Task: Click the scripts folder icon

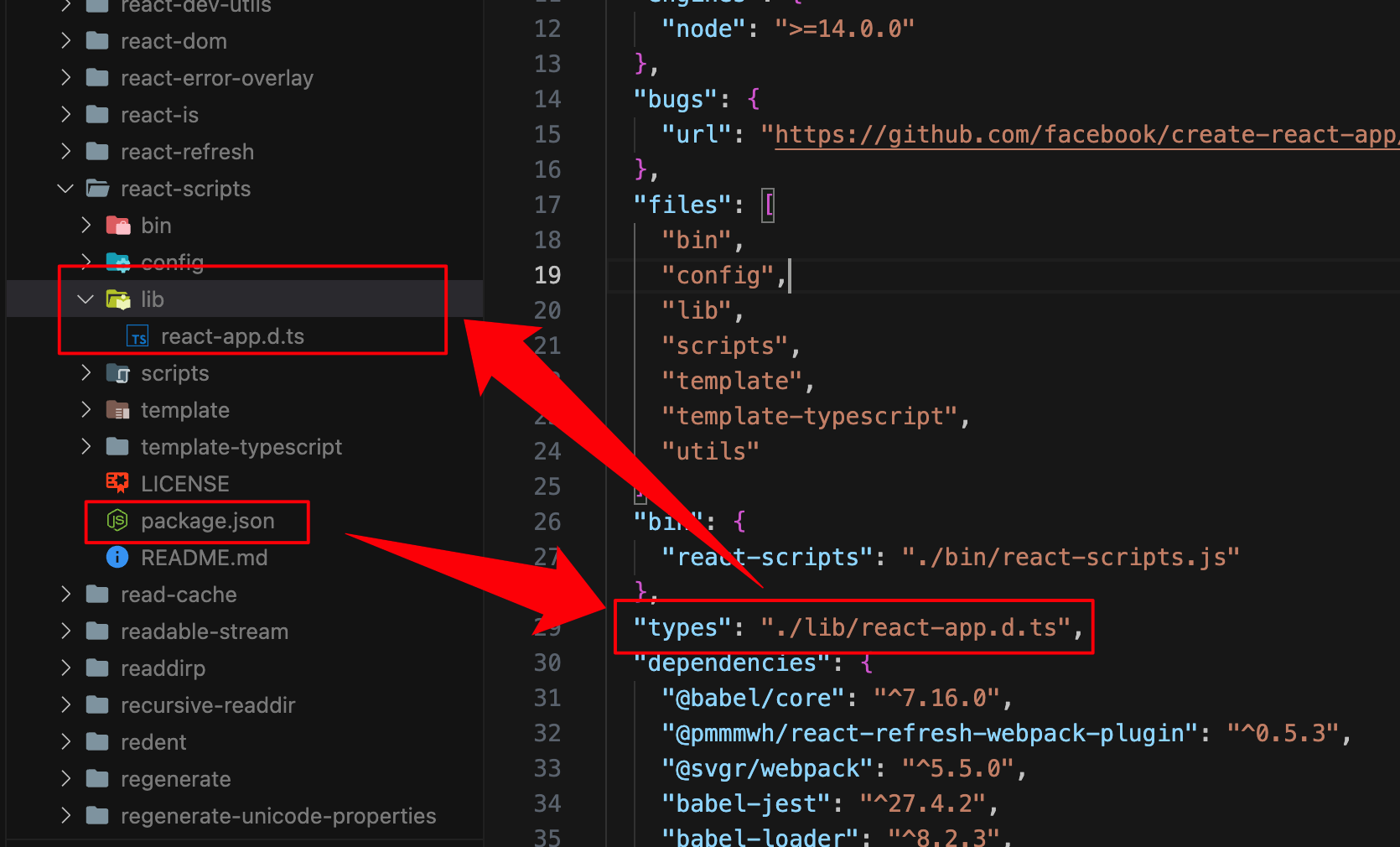Action: 118,373
